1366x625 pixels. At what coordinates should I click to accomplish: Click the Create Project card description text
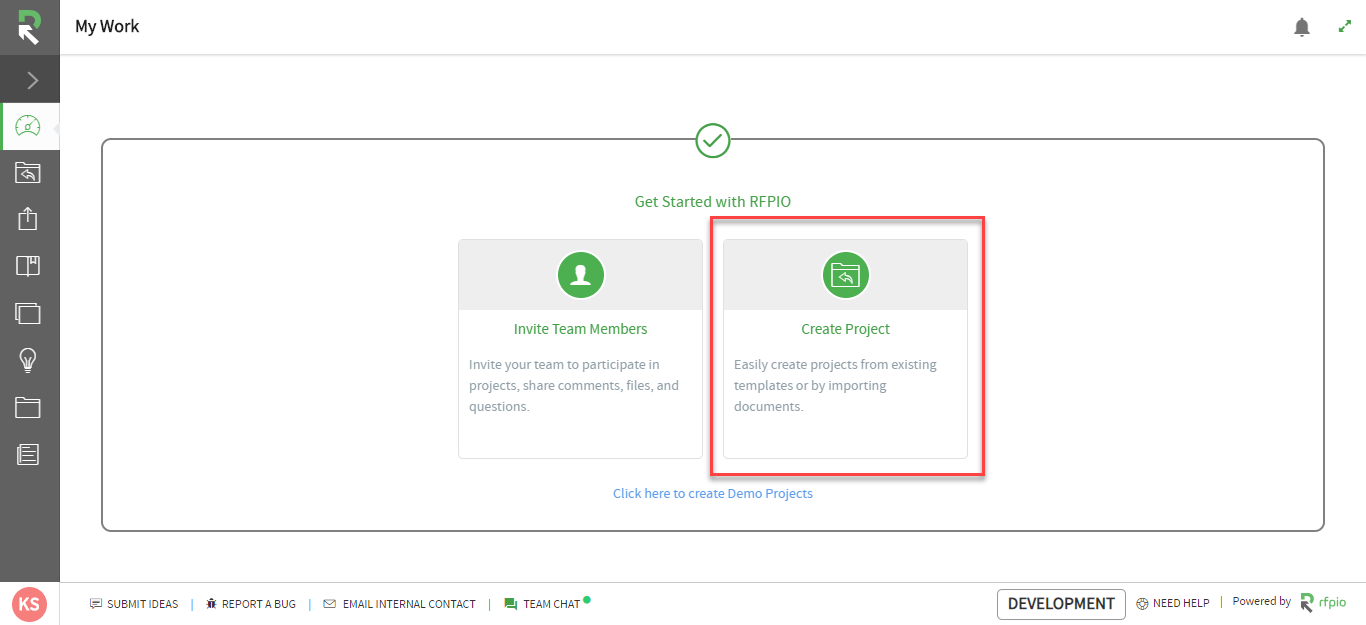pos(835,386)
